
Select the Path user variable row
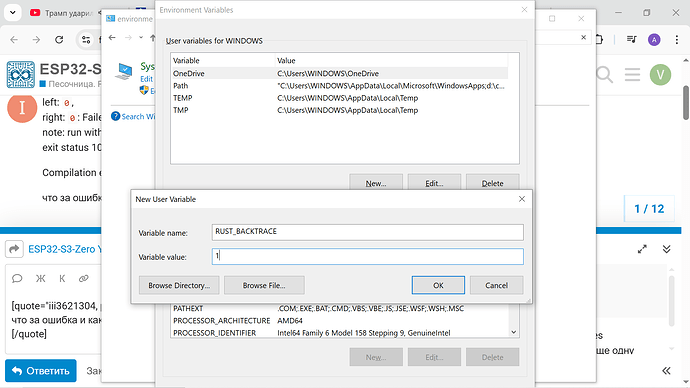339,86
